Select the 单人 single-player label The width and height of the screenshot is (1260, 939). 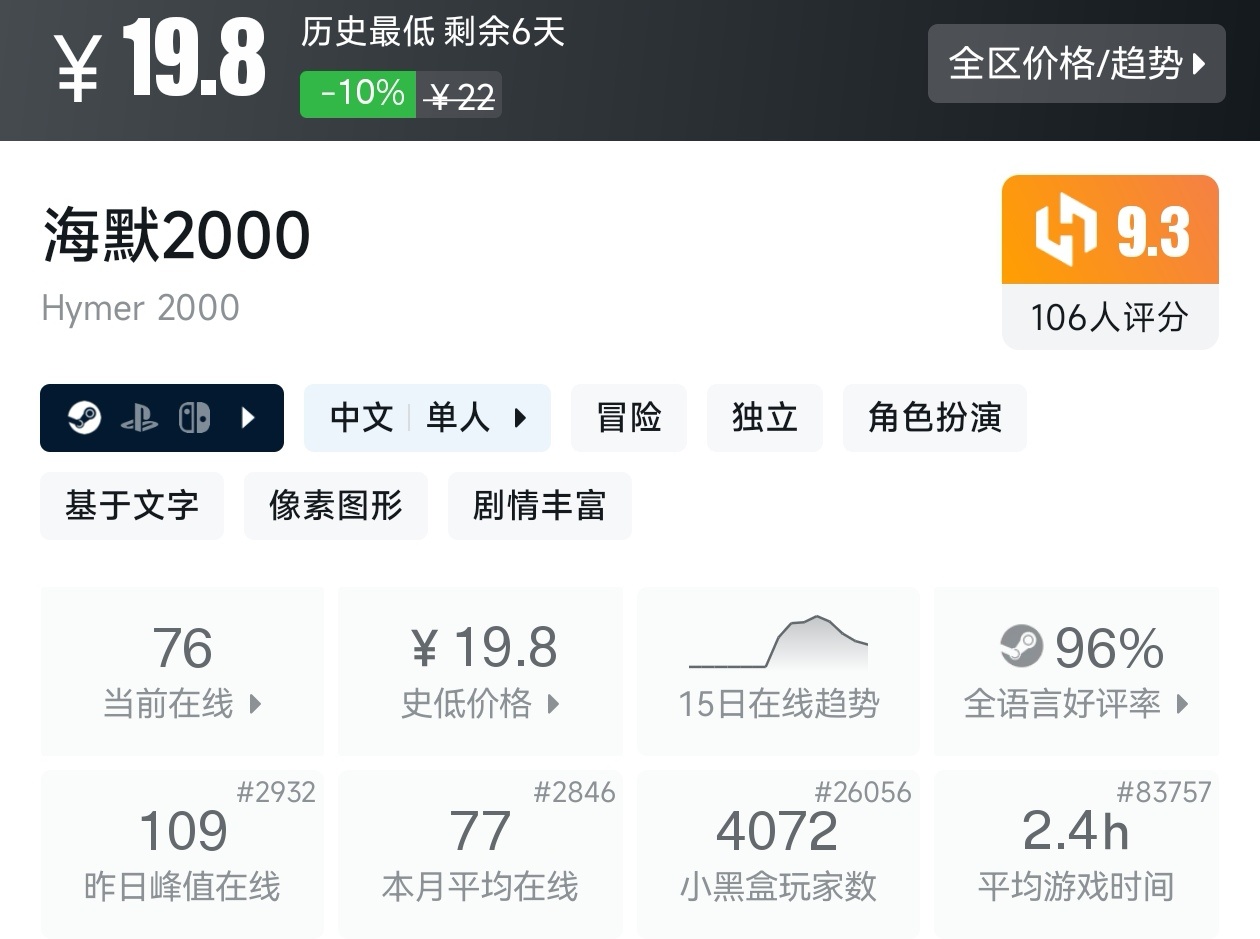coord(458,418)
